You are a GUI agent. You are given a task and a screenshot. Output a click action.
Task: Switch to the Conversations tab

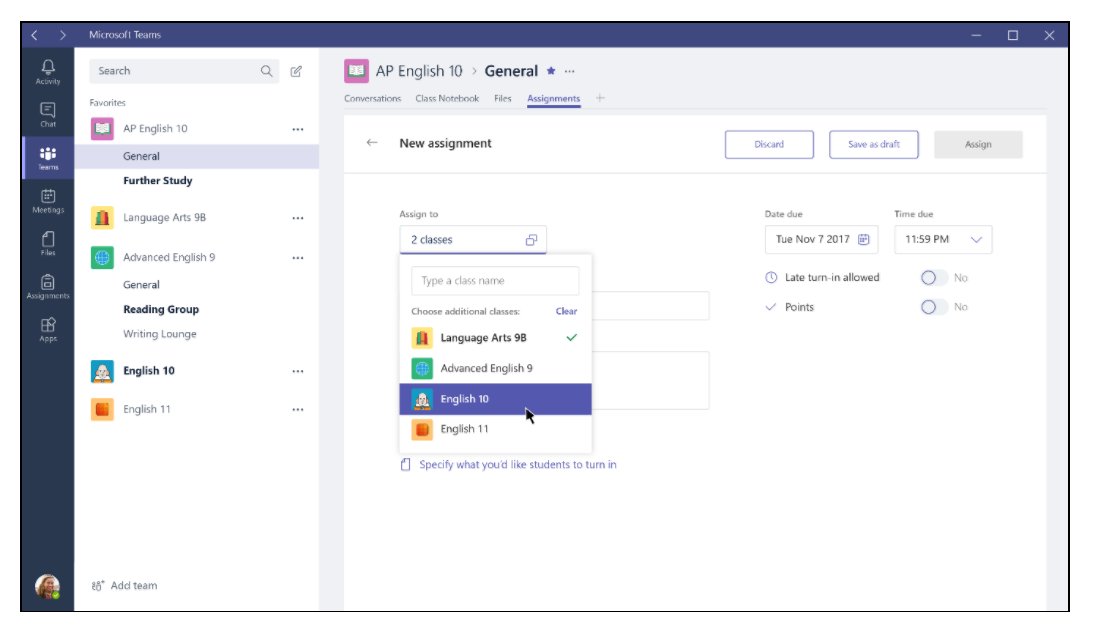(372, 98)
